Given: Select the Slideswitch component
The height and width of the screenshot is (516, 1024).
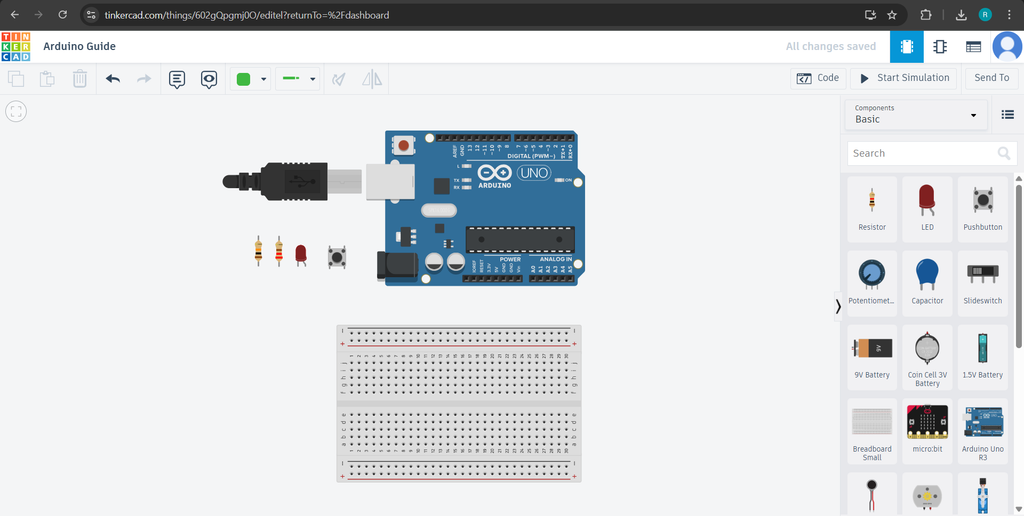Looking at the screenshot, I should (x=982, y=283).
